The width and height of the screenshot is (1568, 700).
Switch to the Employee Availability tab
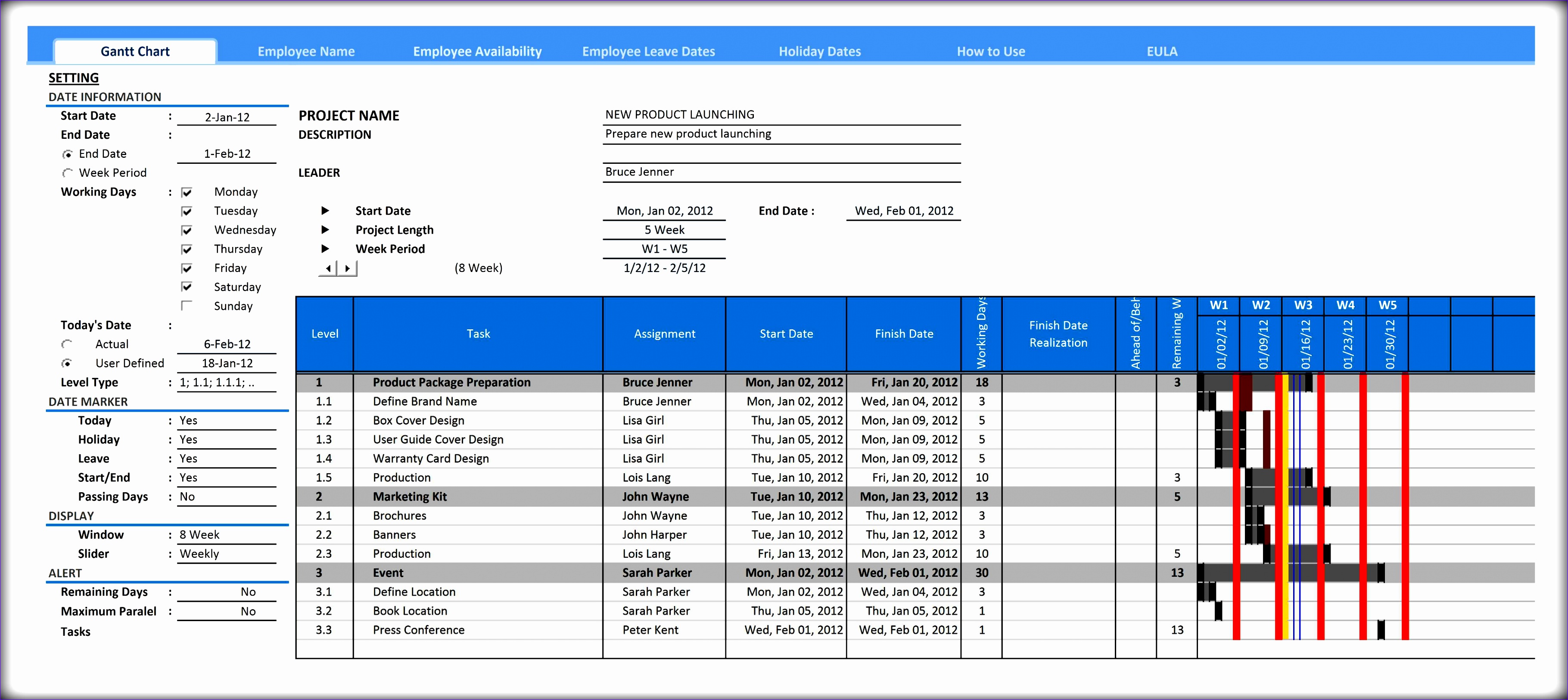[477, 52]
